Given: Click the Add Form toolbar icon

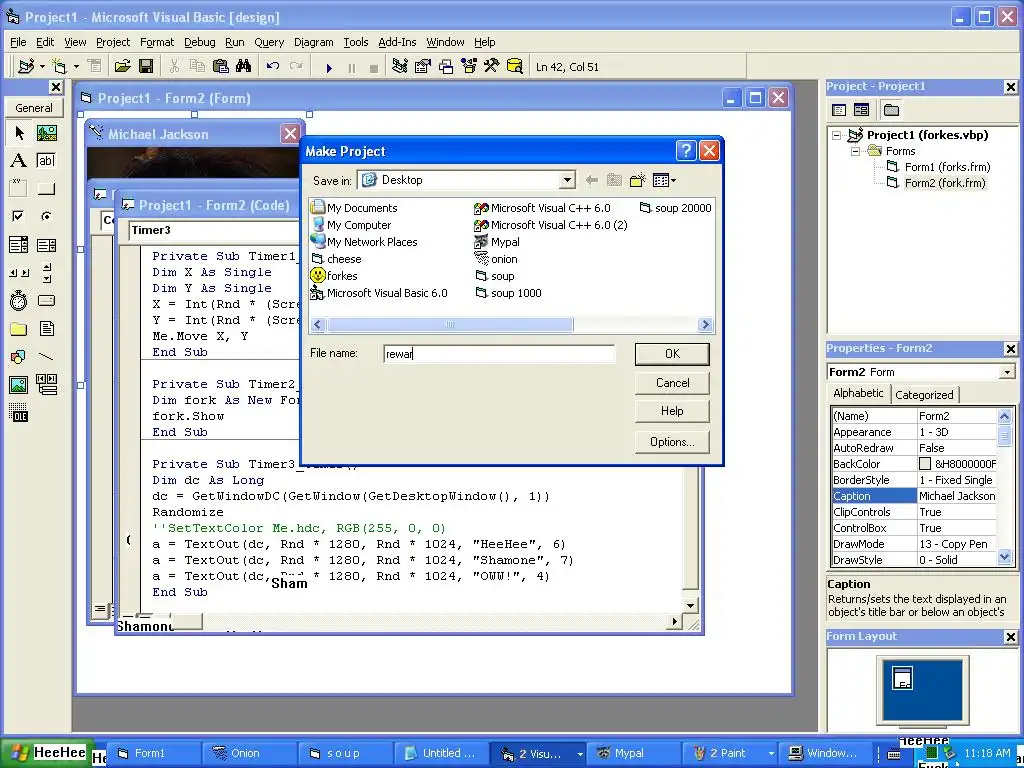Looking at the screenshot, I should click(59, 66).
